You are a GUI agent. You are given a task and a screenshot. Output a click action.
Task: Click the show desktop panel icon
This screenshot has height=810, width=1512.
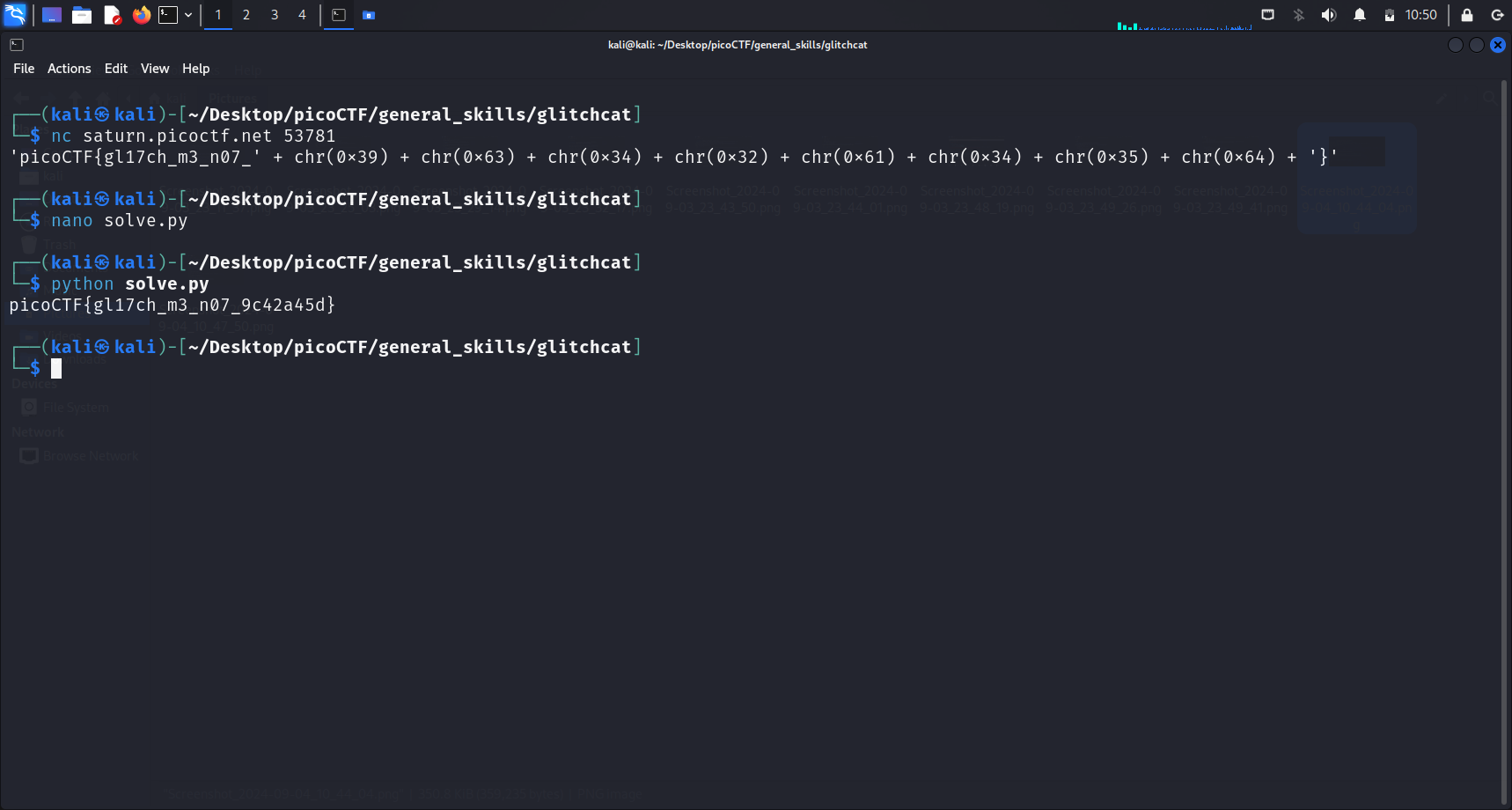click(52, 15)
